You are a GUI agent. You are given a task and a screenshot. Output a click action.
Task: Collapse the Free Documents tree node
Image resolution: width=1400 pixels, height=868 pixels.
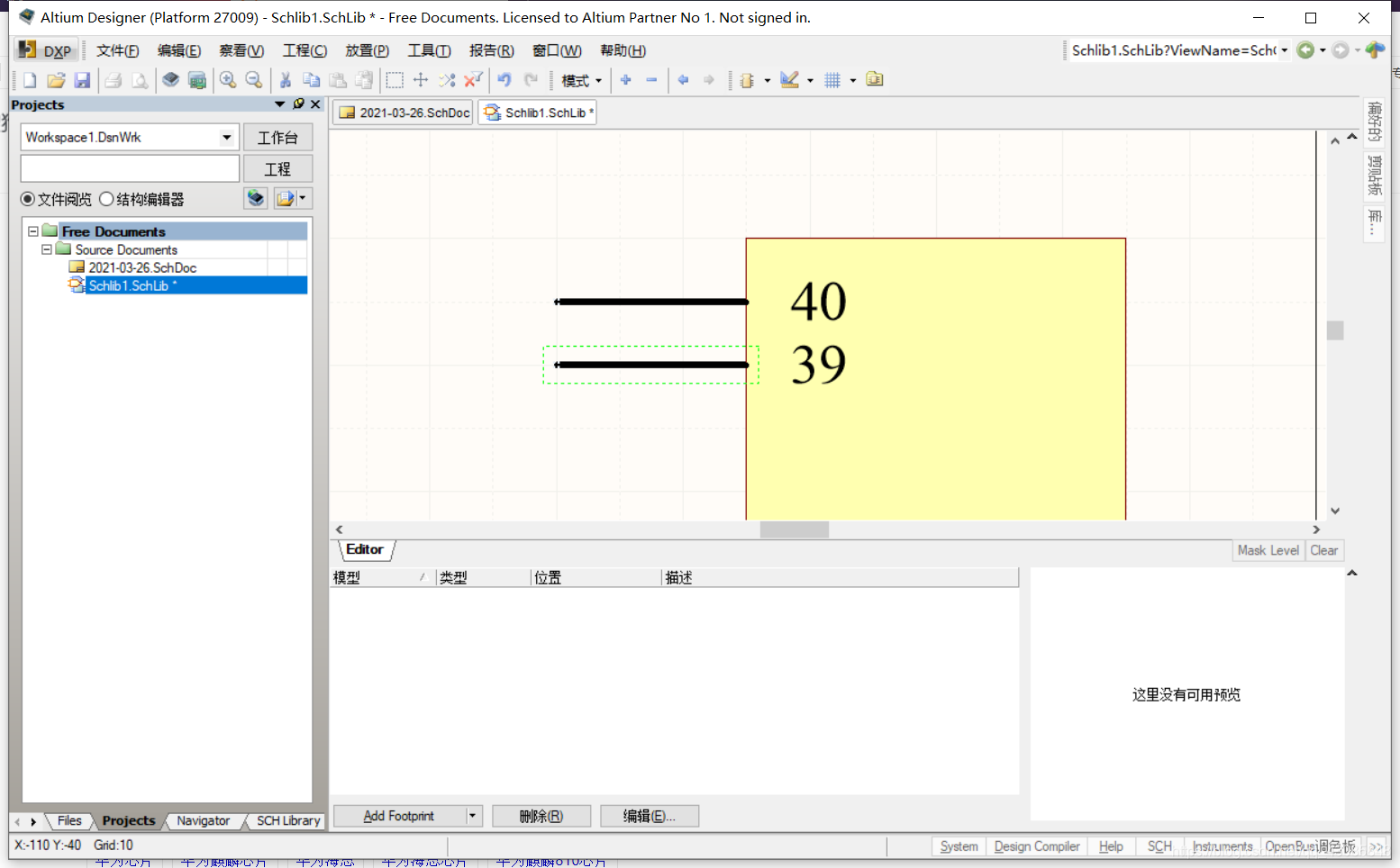pos(33,231)
